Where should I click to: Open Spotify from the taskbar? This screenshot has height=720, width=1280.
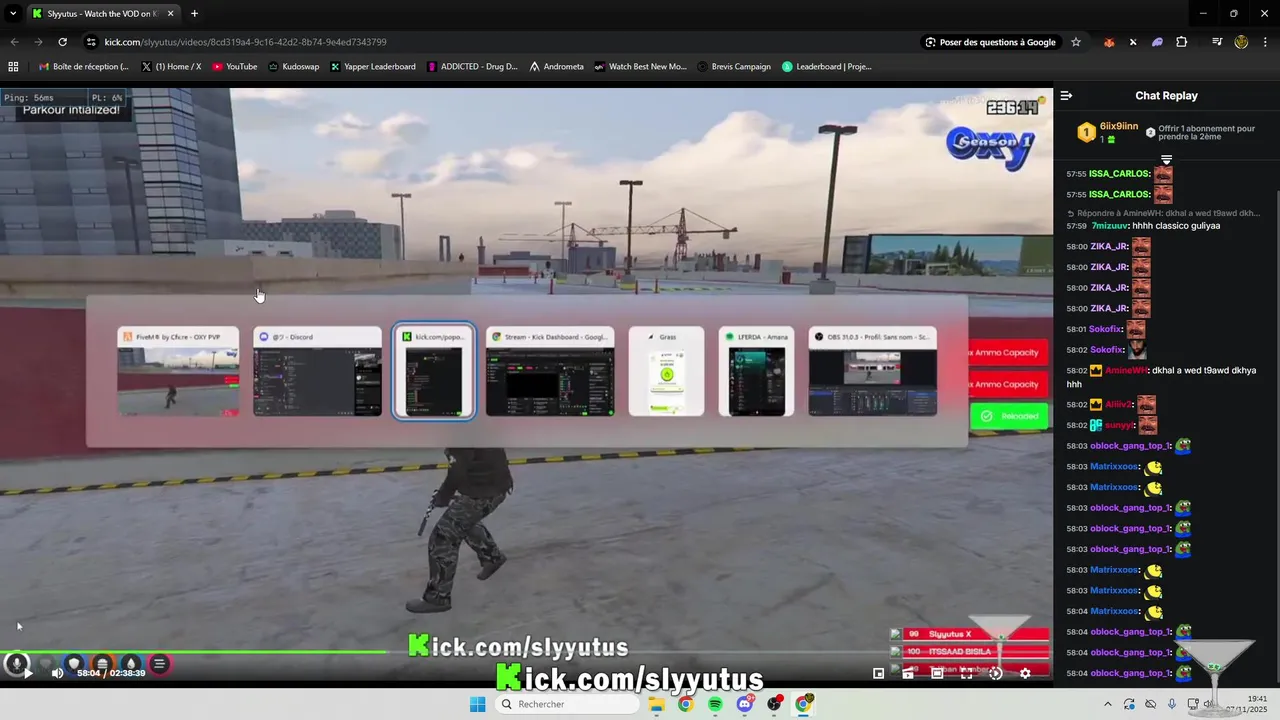point(715,704)
